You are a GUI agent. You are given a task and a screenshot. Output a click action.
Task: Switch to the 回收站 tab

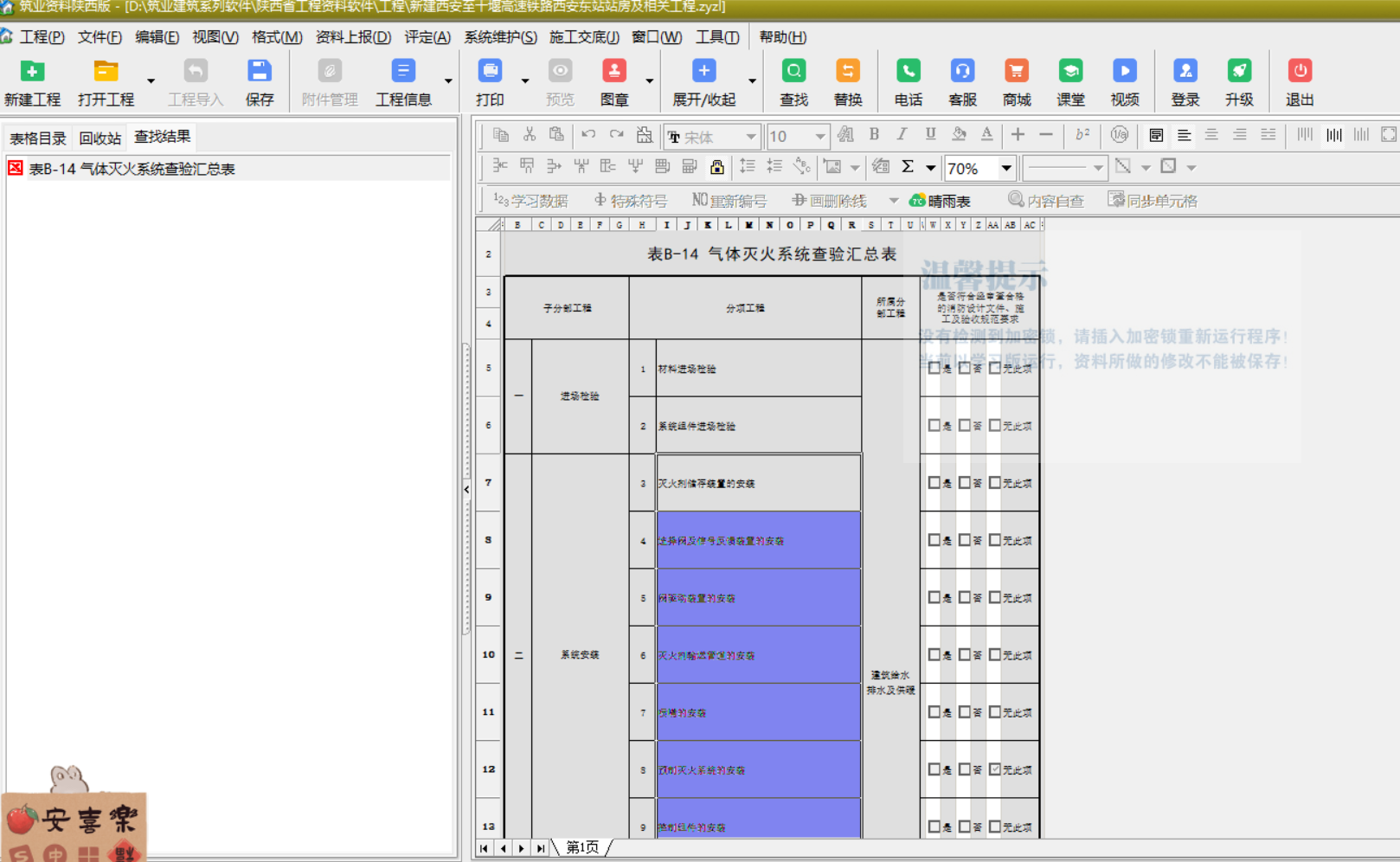point(100,138)
